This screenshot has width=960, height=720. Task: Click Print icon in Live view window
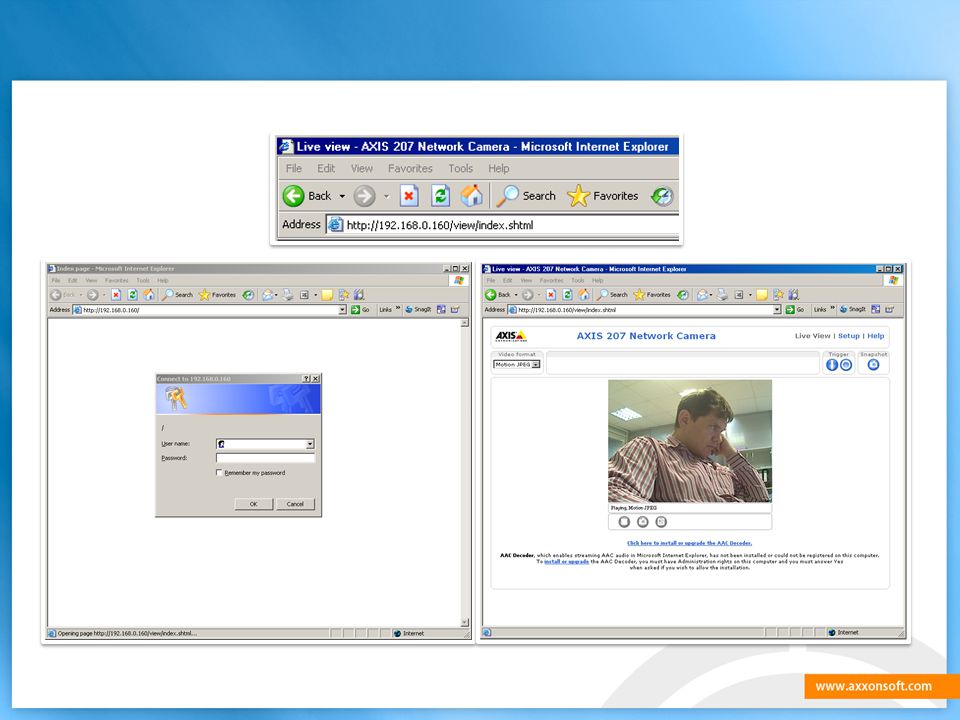722,294
